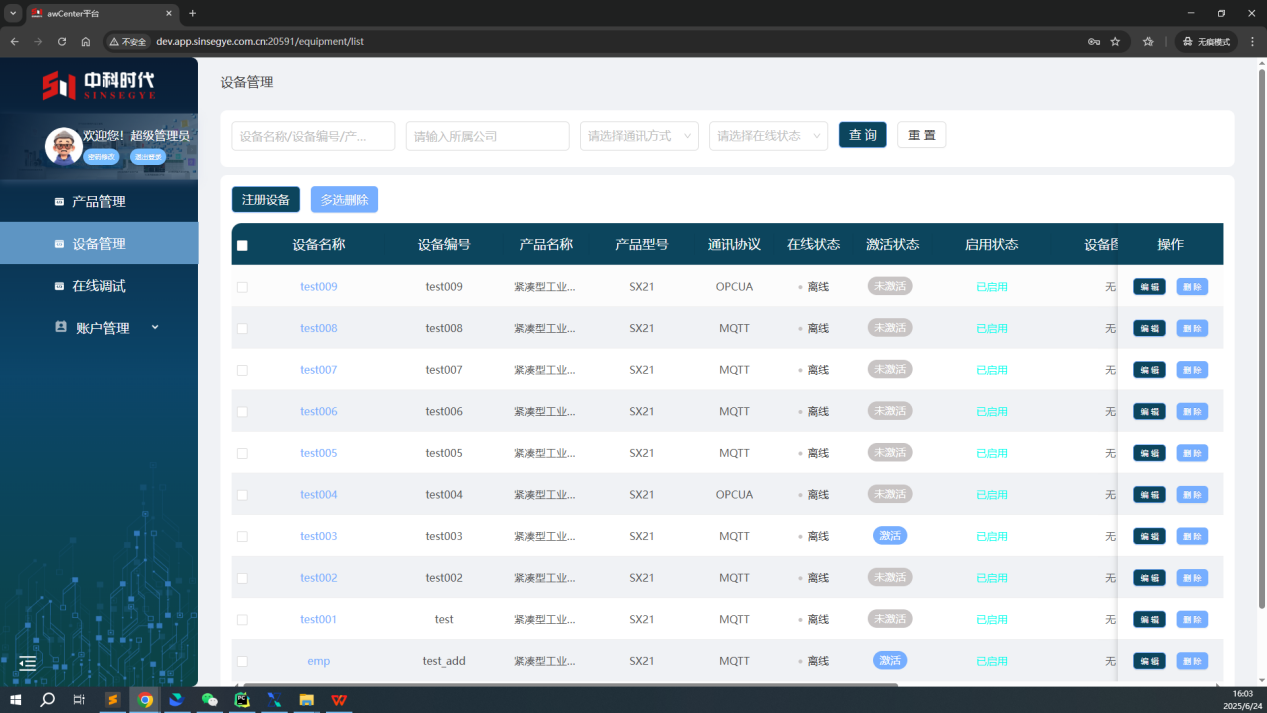Click the 注册设备 button
Image resolution: width=1267 pixels, height=713 pixels.
pos(266,200)
